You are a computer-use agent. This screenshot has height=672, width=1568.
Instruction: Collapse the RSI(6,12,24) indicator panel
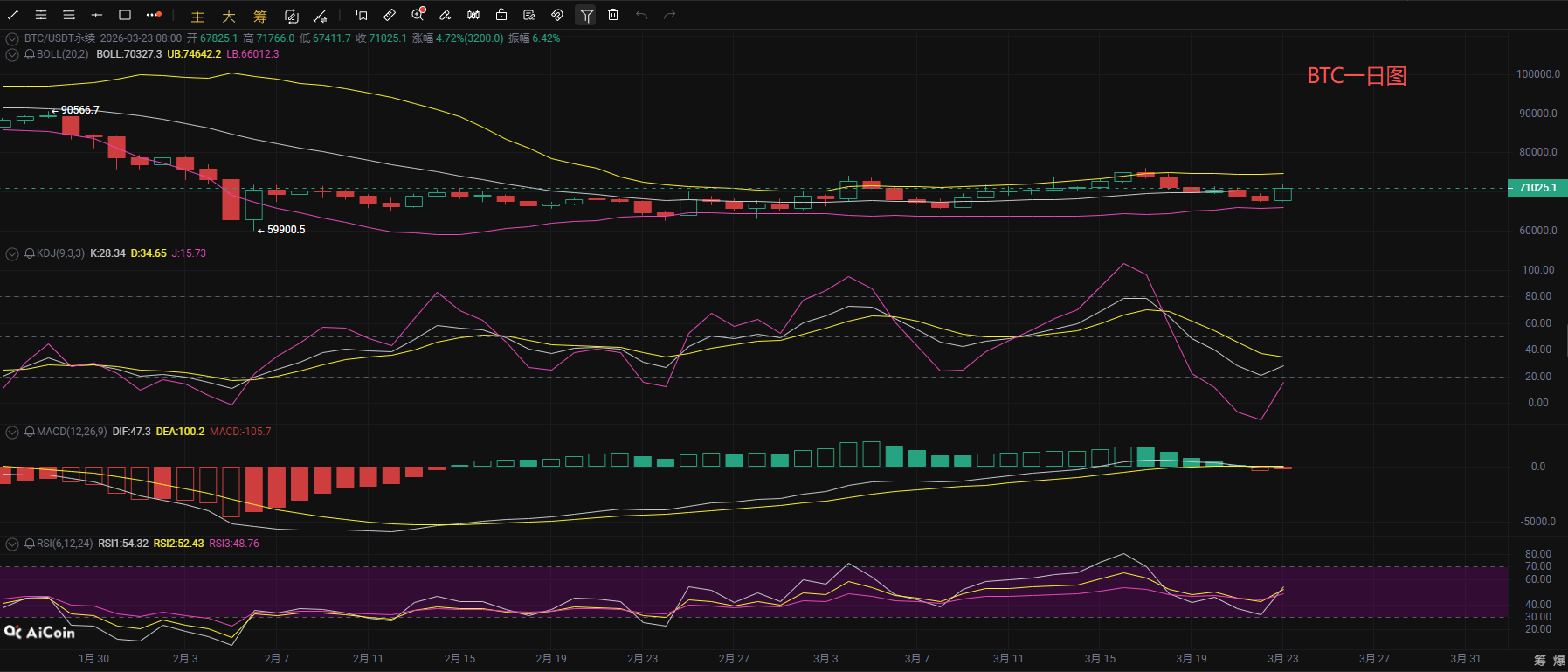[12, 544]
